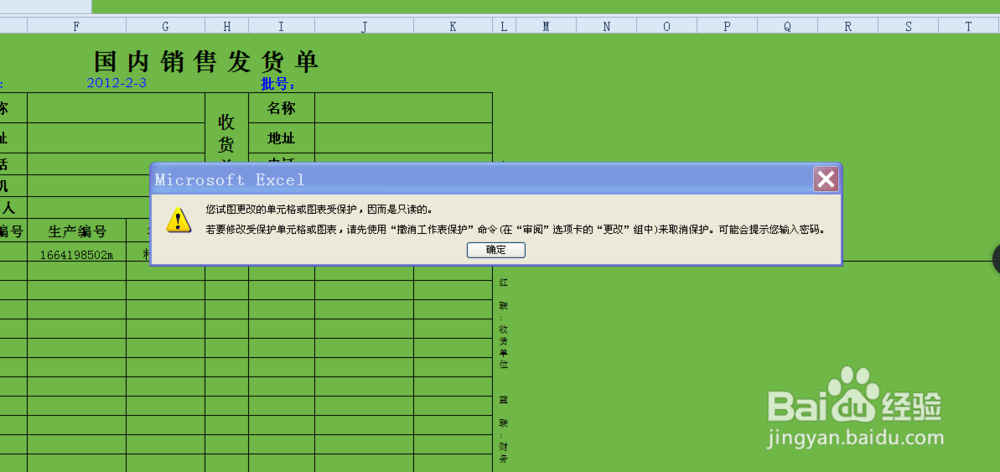
Task: Close the Microsoft Excel warning dialog
Action: coord(826,179)
